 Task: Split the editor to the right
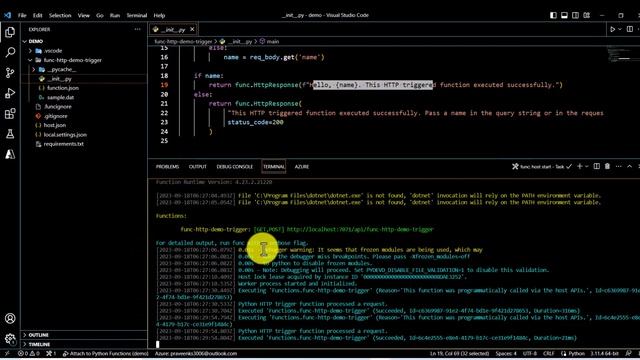[630, 29]
